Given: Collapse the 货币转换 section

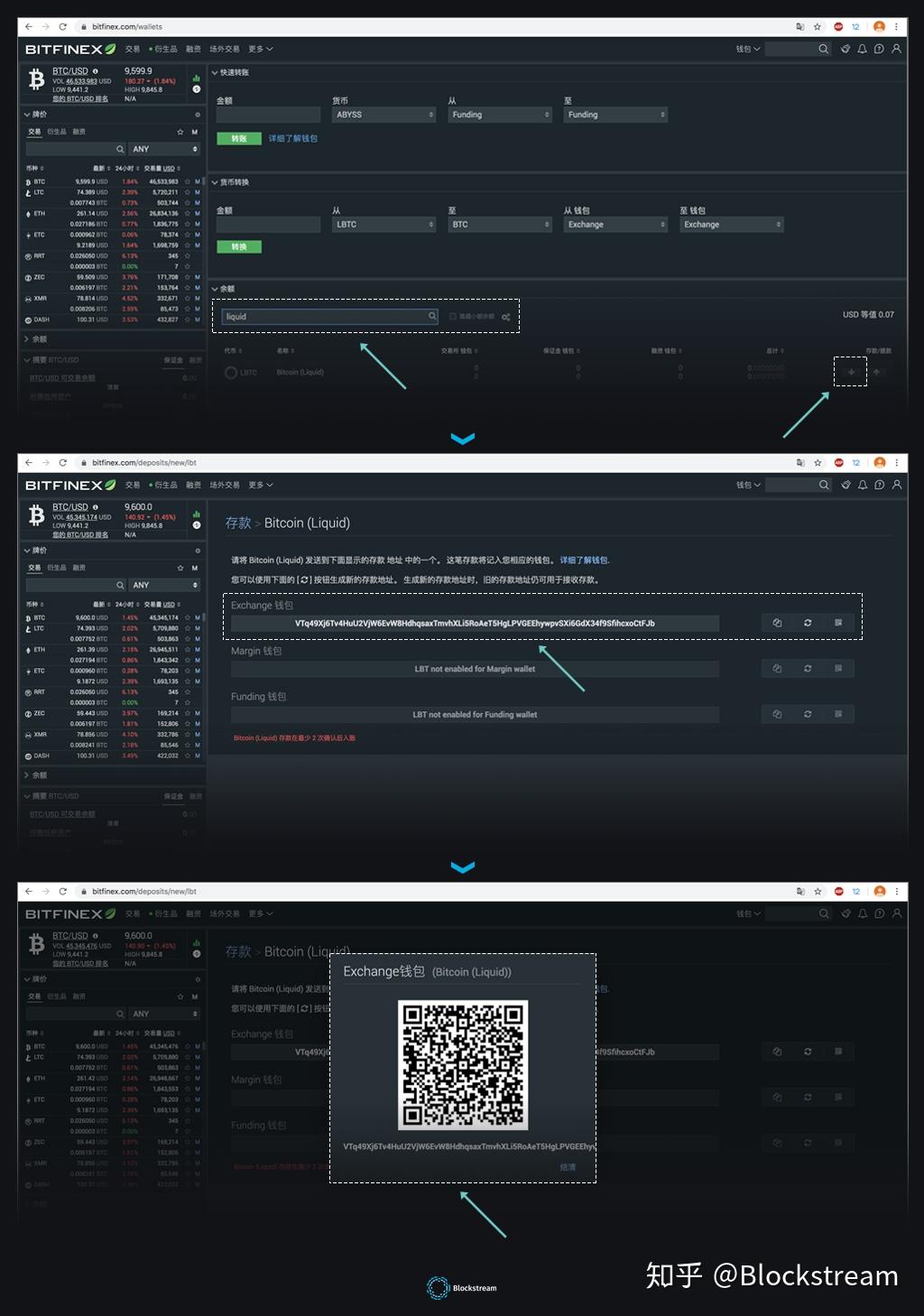Looking at the screenshot, I should click(215, 182).
